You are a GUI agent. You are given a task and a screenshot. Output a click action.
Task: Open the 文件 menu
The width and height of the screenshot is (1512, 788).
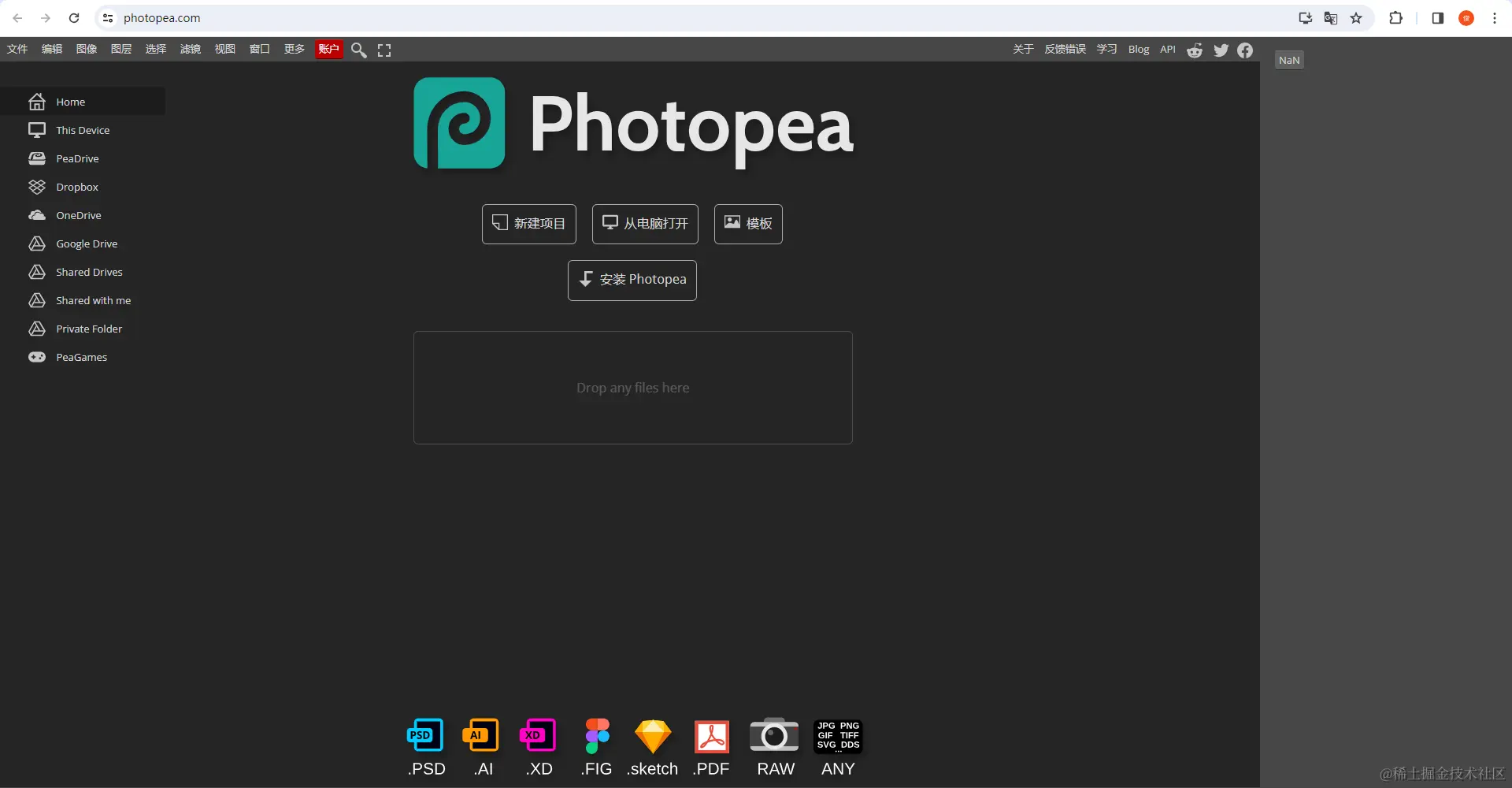[17, 49]
